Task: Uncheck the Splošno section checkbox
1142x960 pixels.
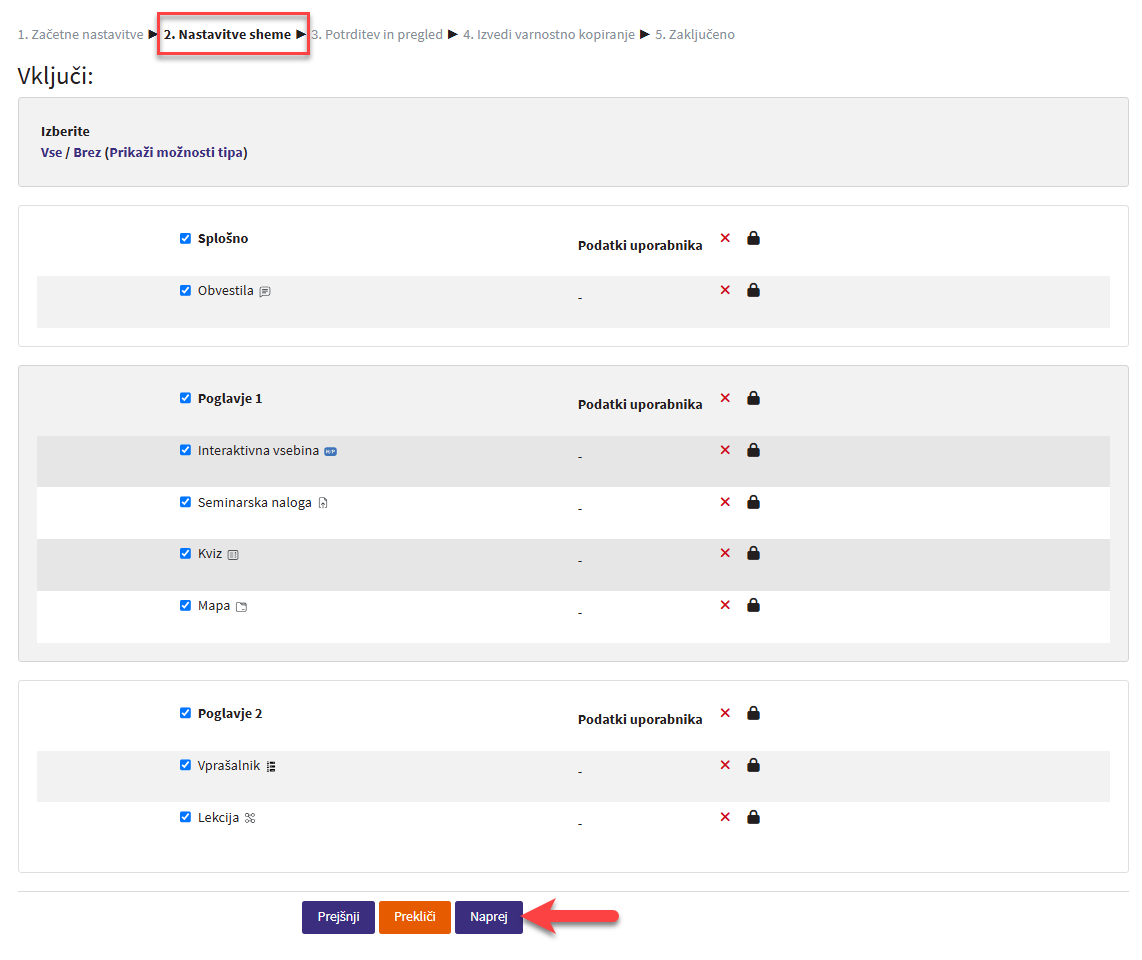Action: tap(185, 238)
